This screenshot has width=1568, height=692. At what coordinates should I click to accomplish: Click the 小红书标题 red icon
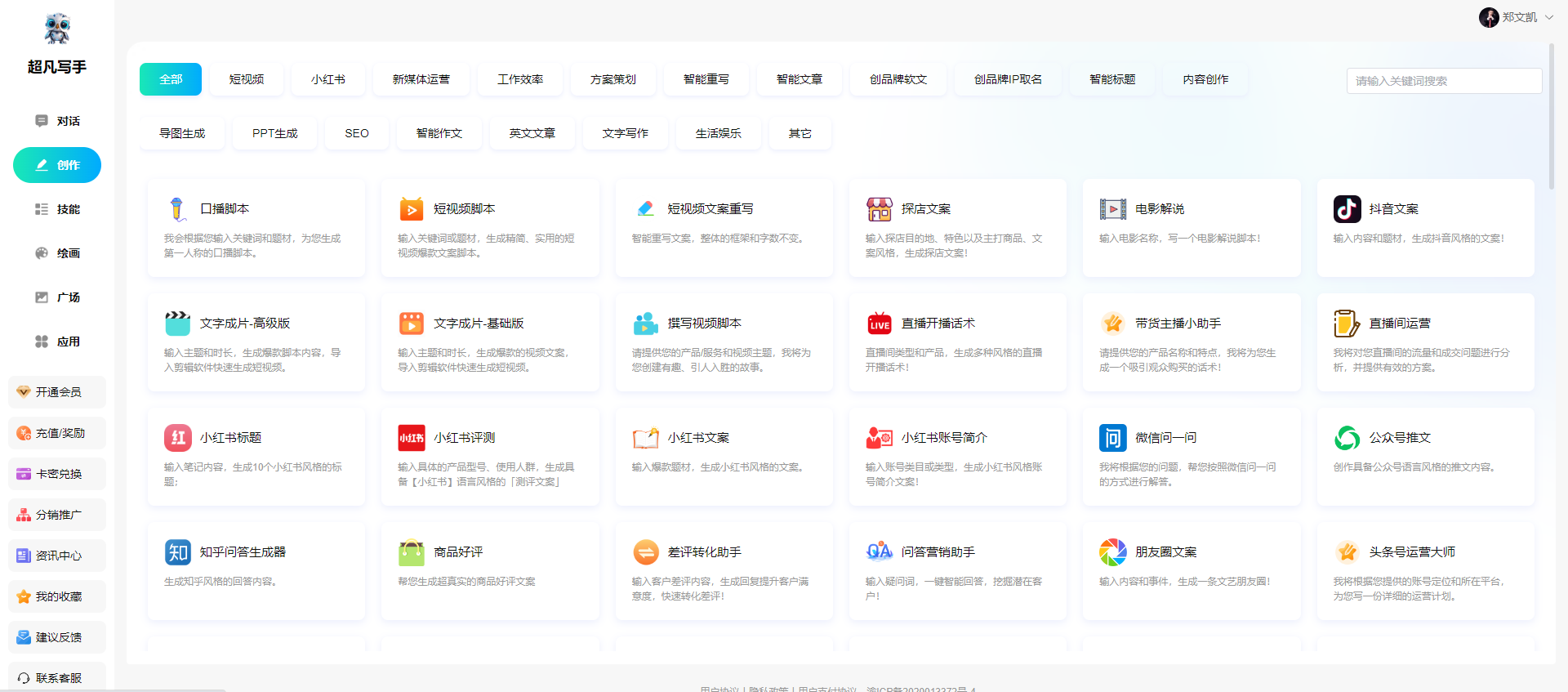pyautogui.click(x=177, y=438)
